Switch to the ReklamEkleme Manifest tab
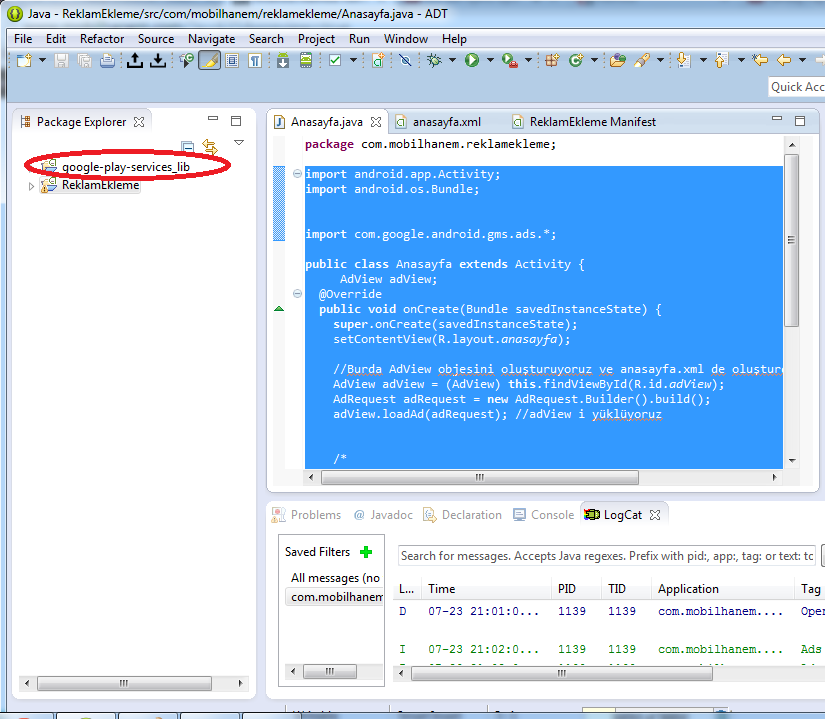This screenshot has width=825, height=719. (x=592, y=122)
